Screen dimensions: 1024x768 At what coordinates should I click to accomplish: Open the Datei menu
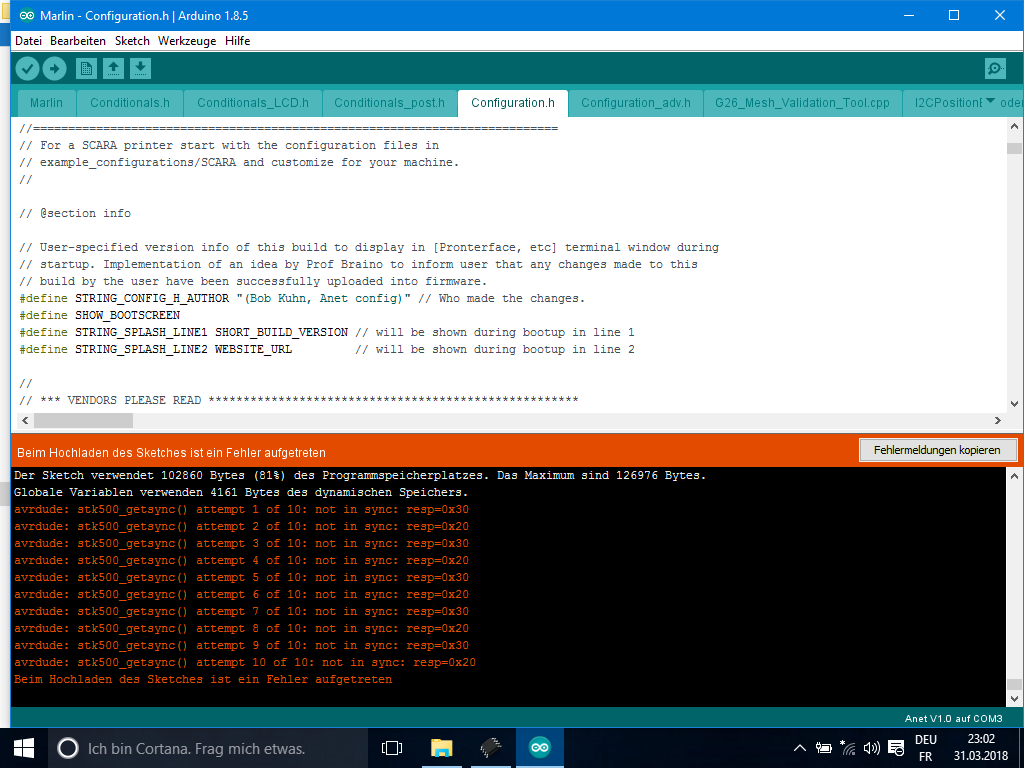click(x=28, y=40)
